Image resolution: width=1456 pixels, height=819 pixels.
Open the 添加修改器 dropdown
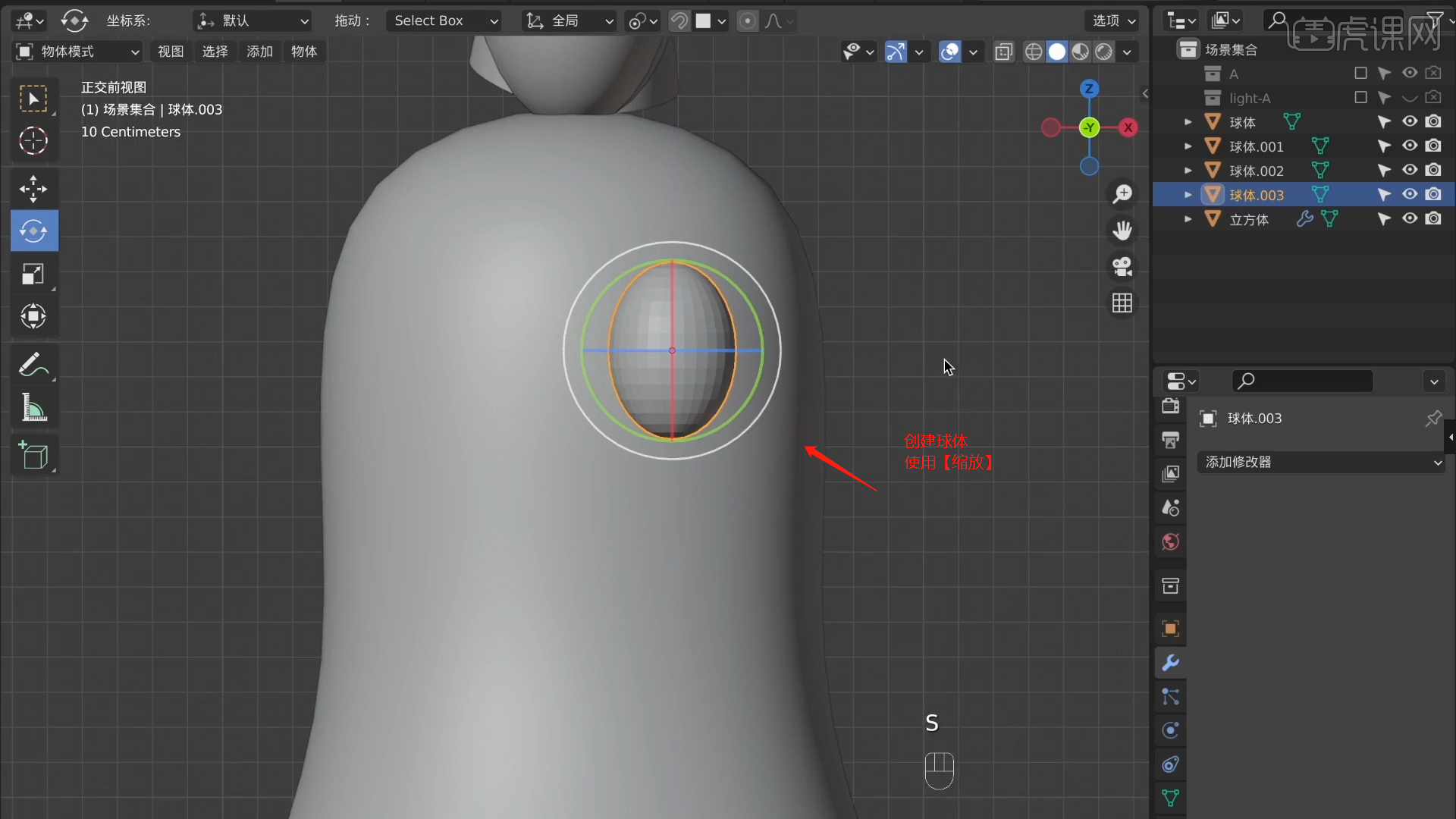1321,463
